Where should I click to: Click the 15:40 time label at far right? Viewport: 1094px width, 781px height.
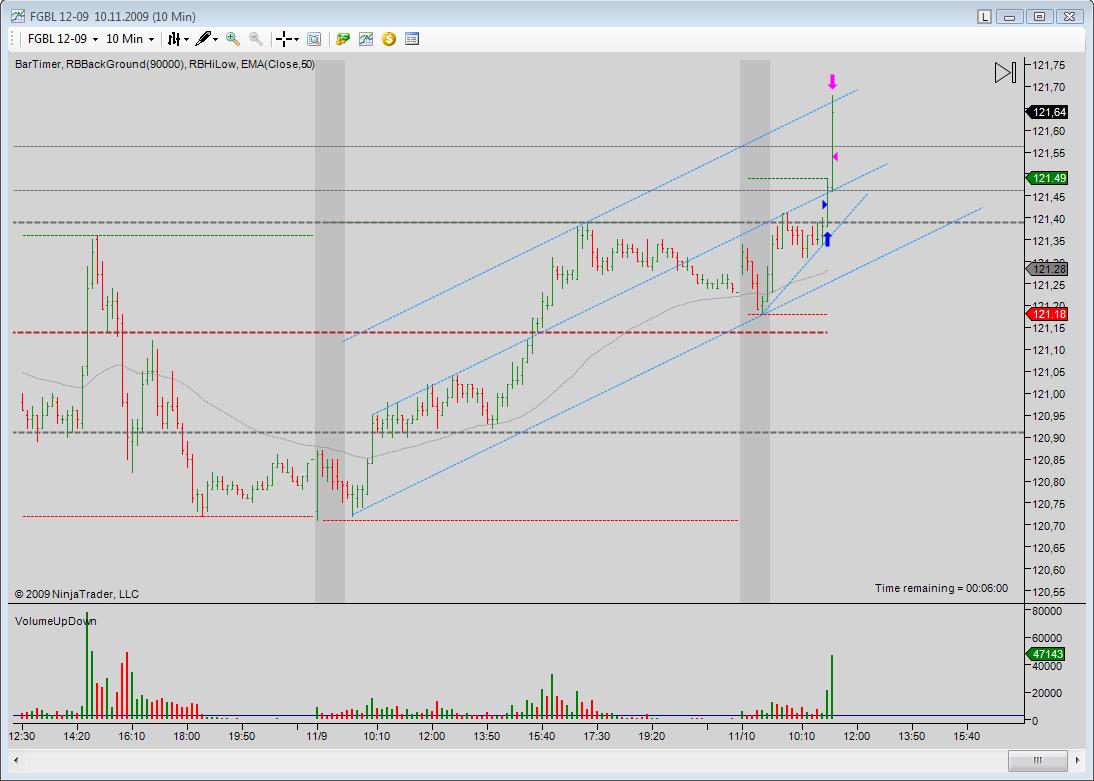click(966, 736)
